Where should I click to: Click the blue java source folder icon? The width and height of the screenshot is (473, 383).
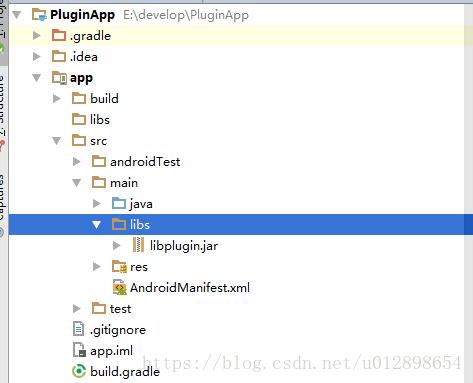pos(119,203)
